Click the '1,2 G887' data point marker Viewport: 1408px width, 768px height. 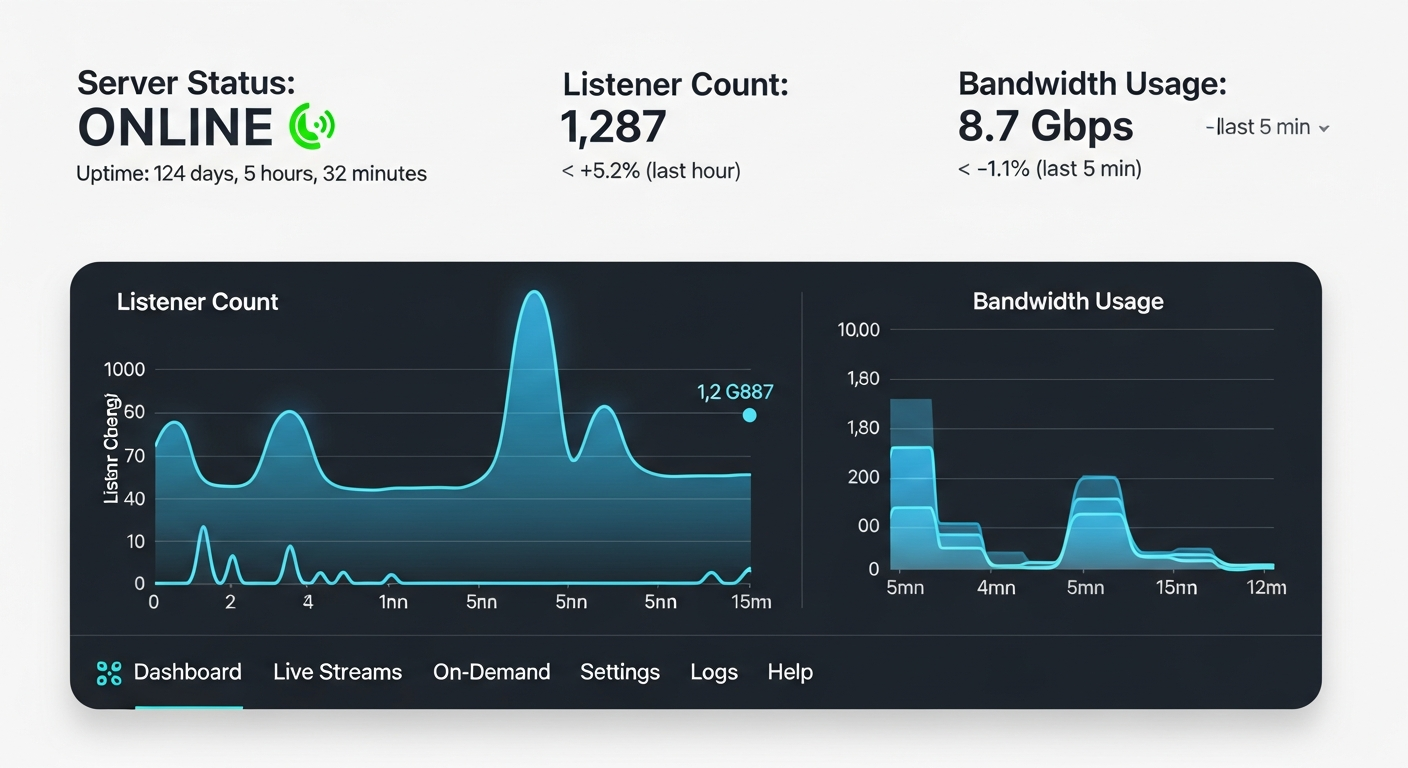click(x=748, y=414)
